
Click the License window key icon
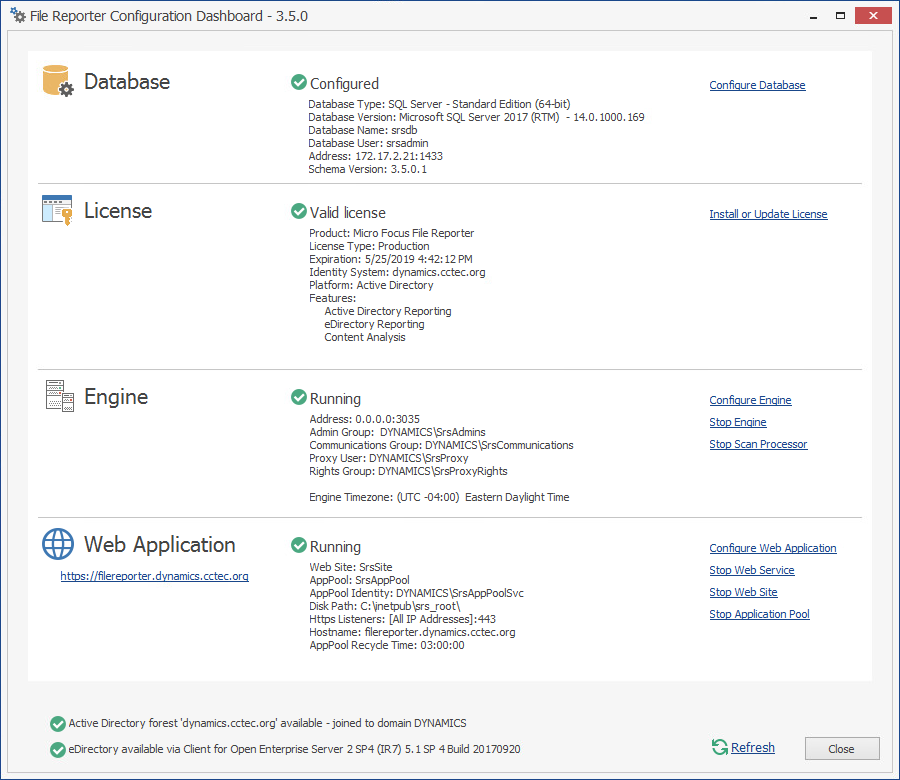pos(58,210)
